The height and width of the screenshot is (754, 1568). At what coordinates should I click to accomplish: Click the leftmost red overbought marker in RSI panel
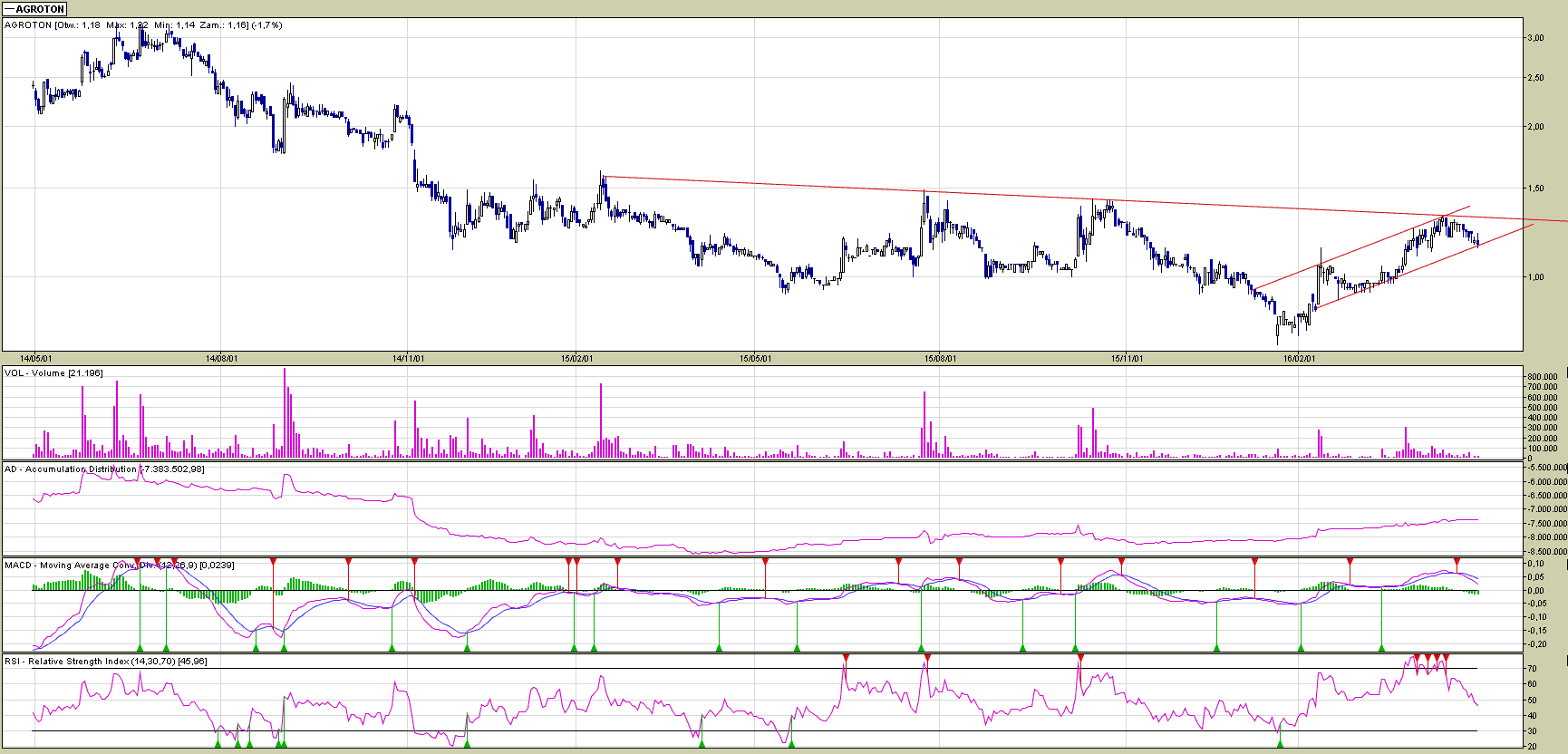click(846, 657)
